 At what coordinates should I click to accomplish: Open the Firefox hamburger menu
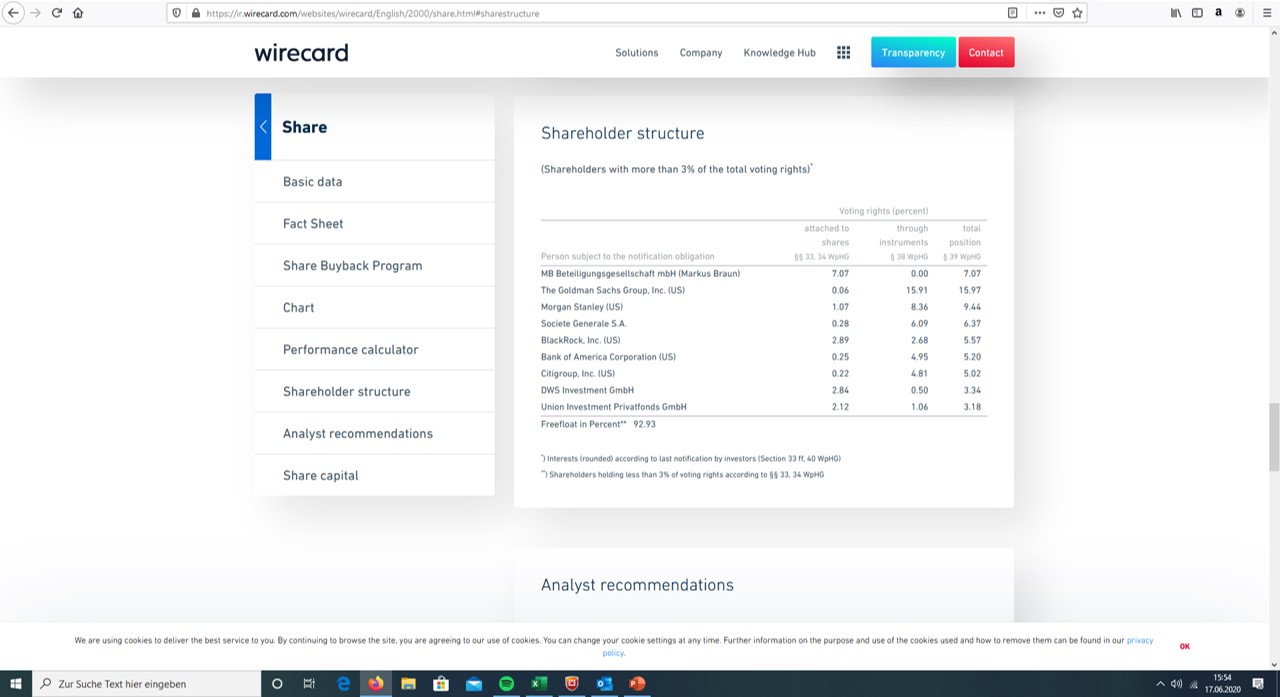click(x=1265, y=13)
